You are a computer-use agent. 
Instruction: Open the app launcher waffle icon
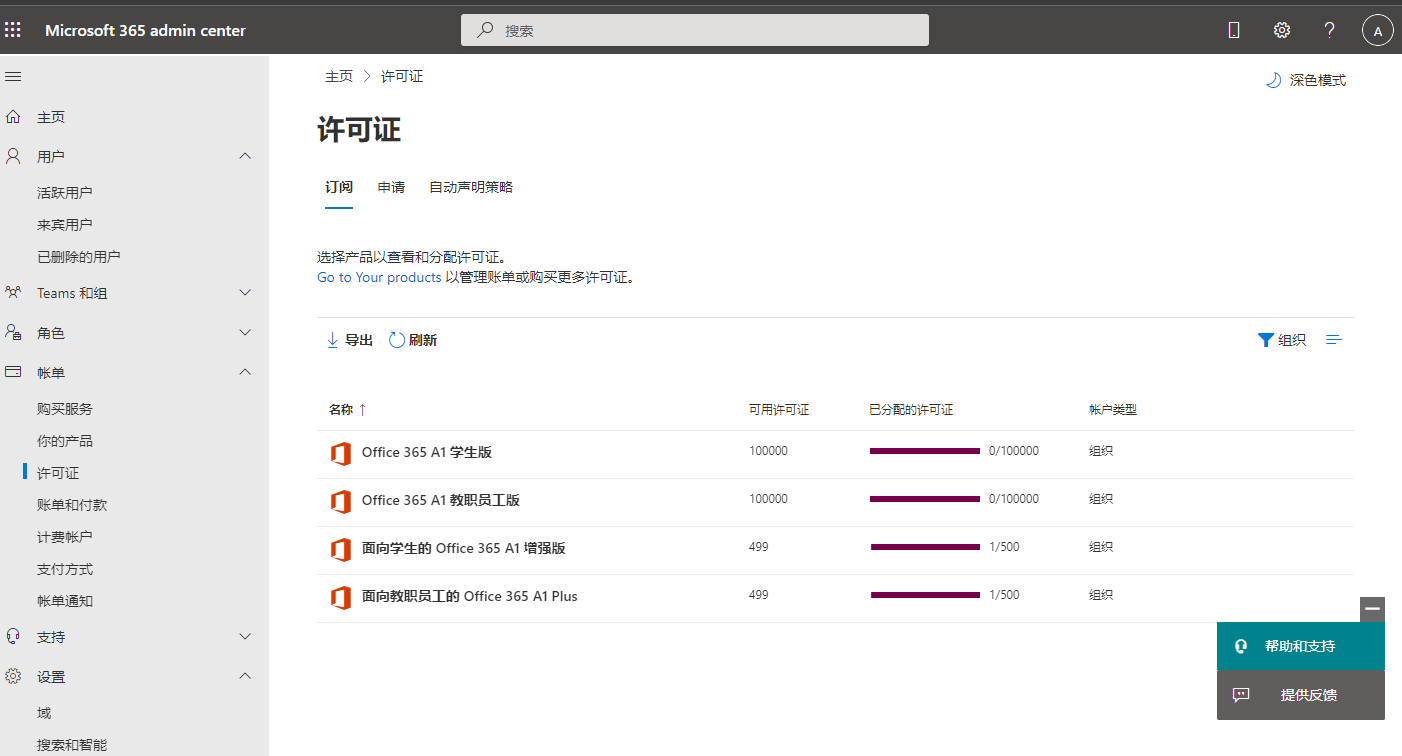(13, 30)
